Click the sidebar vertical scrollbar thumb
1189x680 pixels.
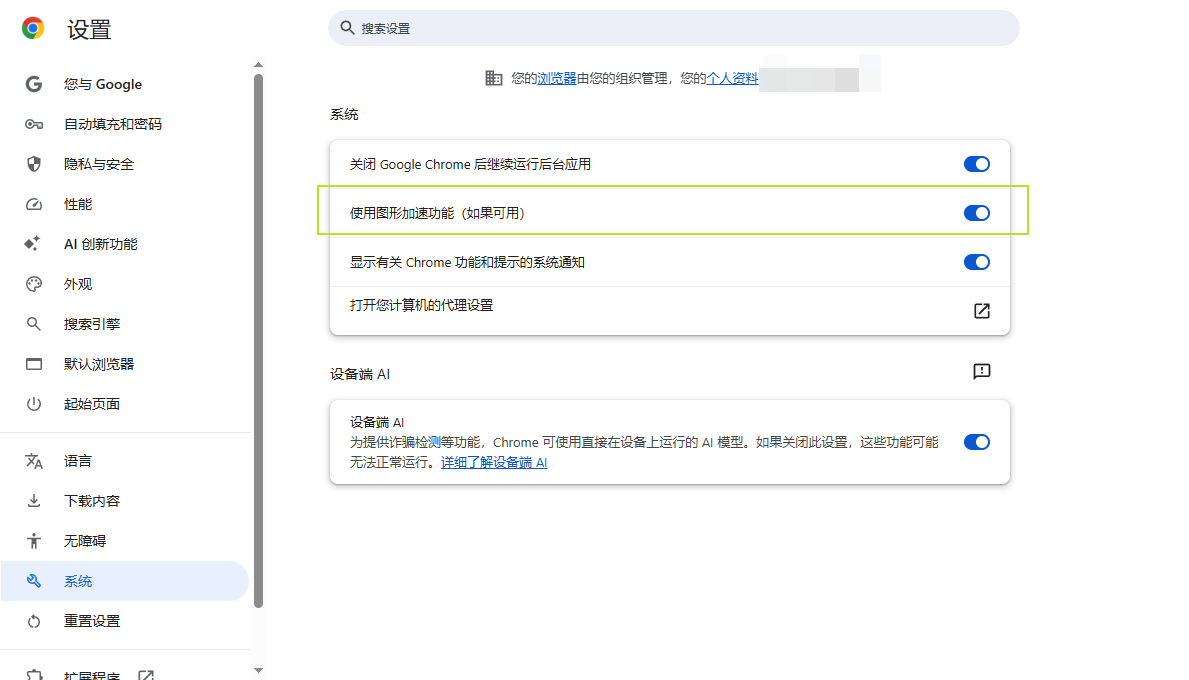coord(259,340)
